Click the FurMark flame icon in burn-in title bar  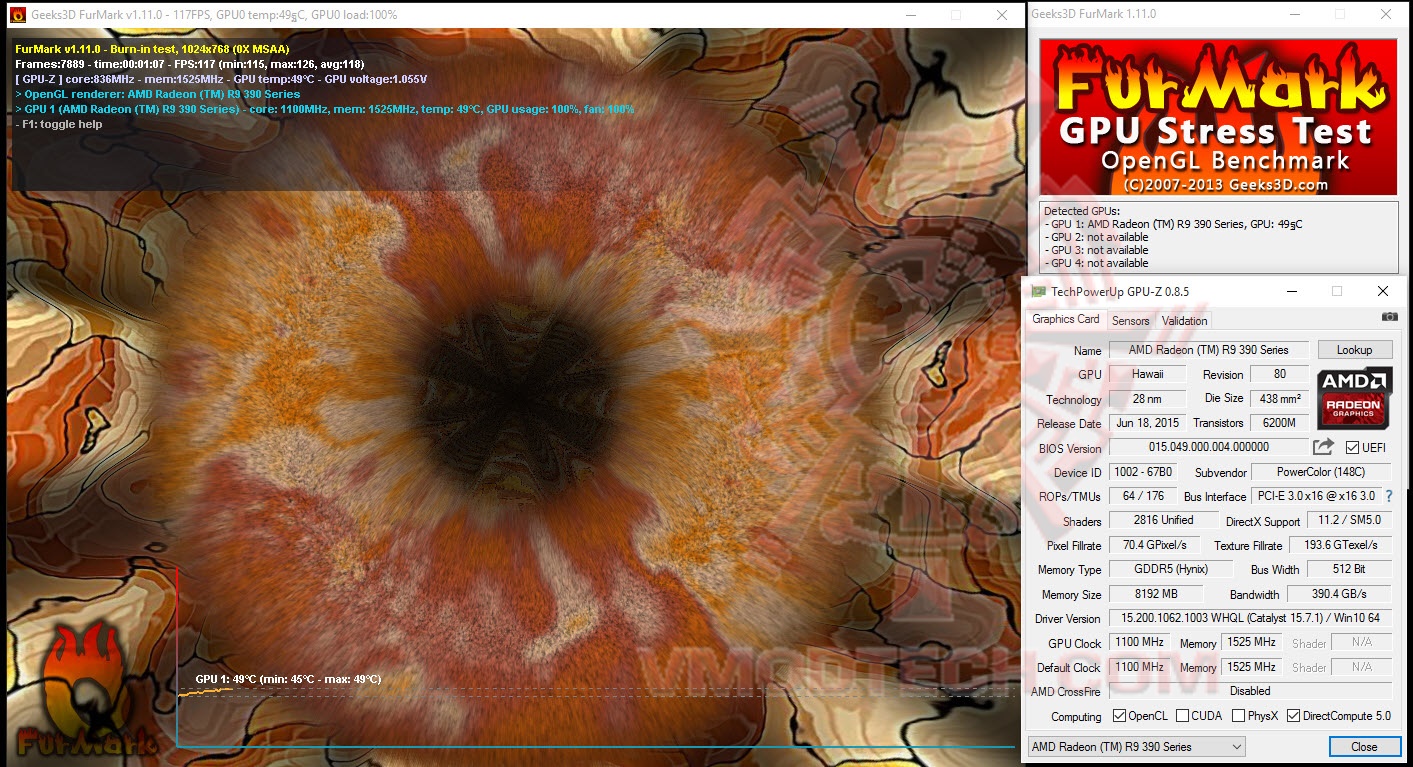[17, 15]
